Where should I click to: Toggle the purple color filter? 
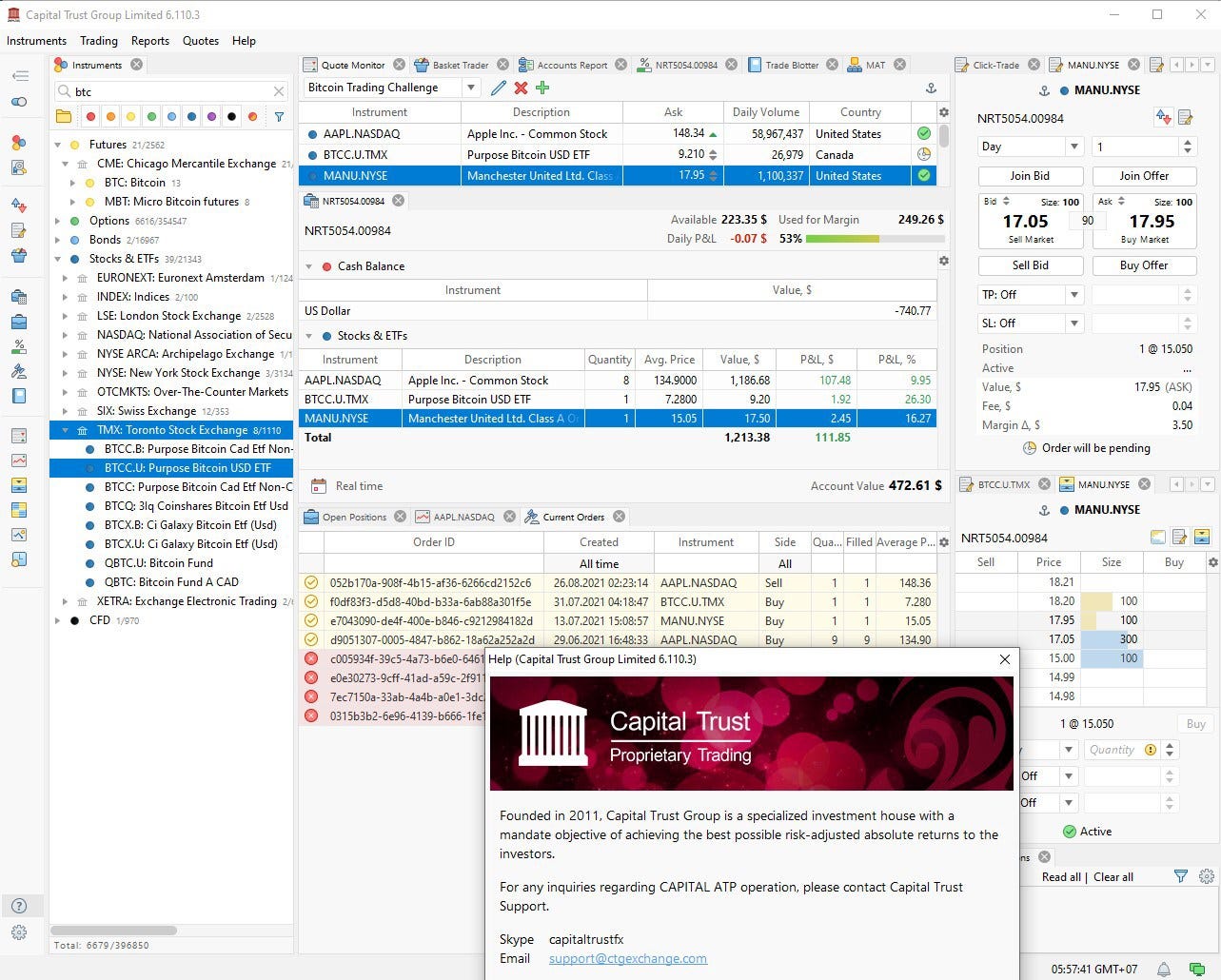[x=211, y=117]
